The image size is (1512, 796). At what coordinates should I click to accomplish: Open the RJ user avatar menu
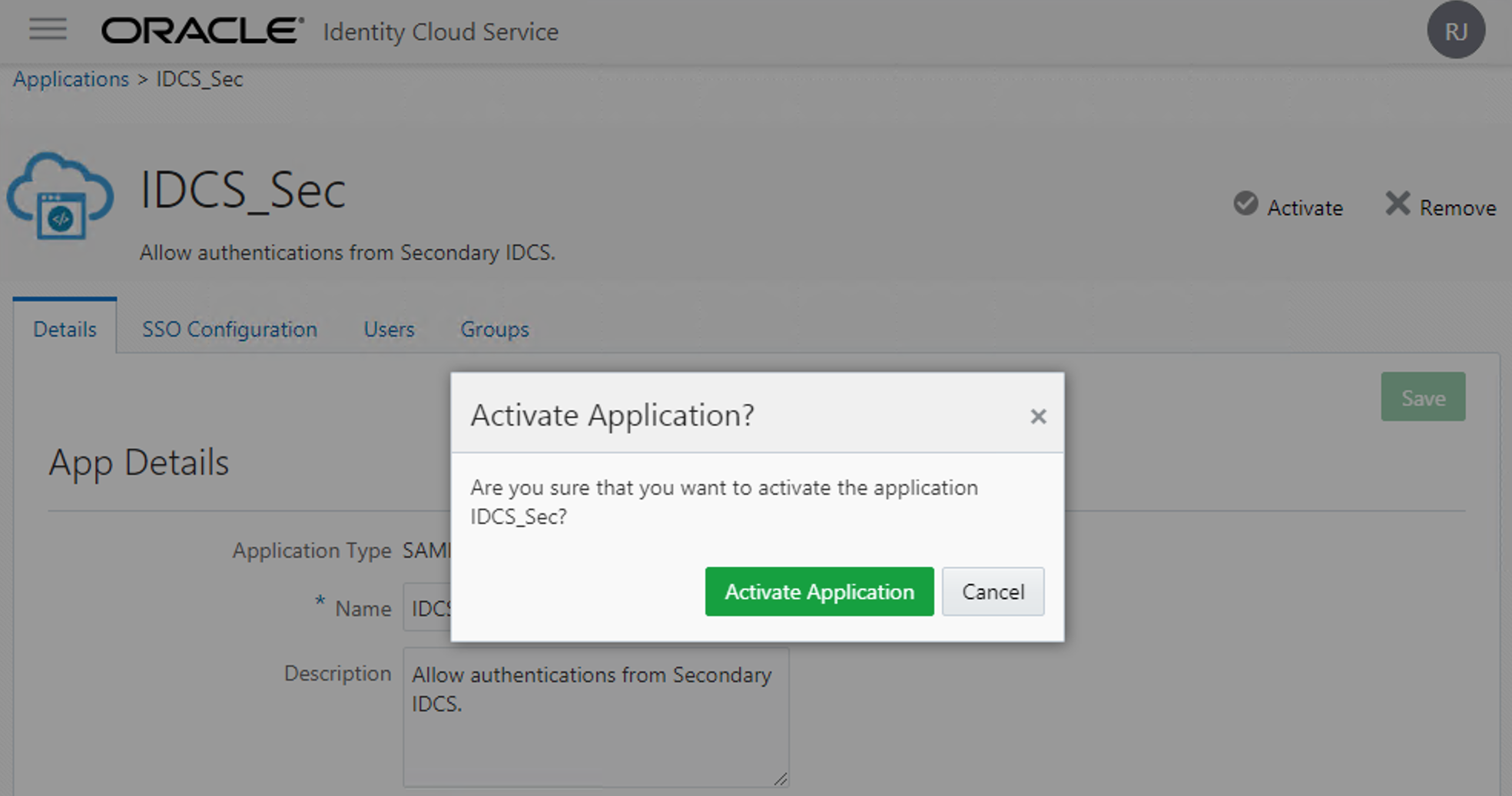tap(1455, 31)
